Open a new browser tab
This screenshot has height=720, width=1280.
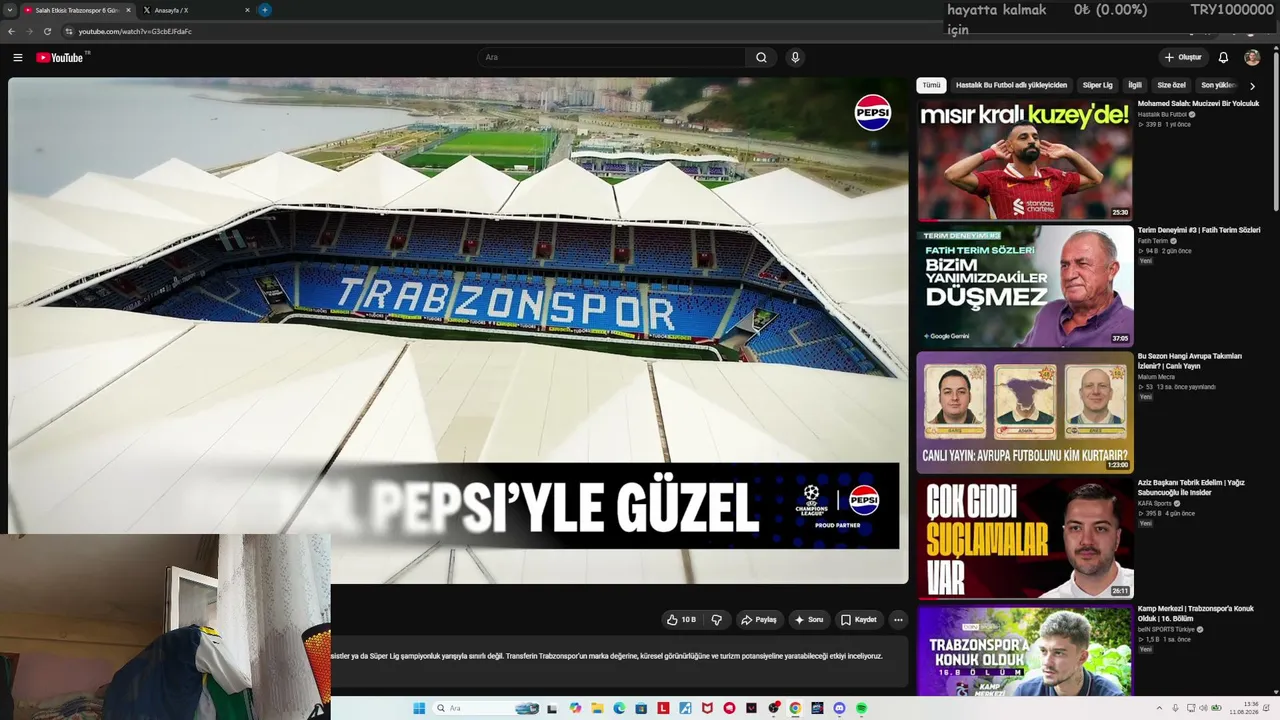[264, 10]
